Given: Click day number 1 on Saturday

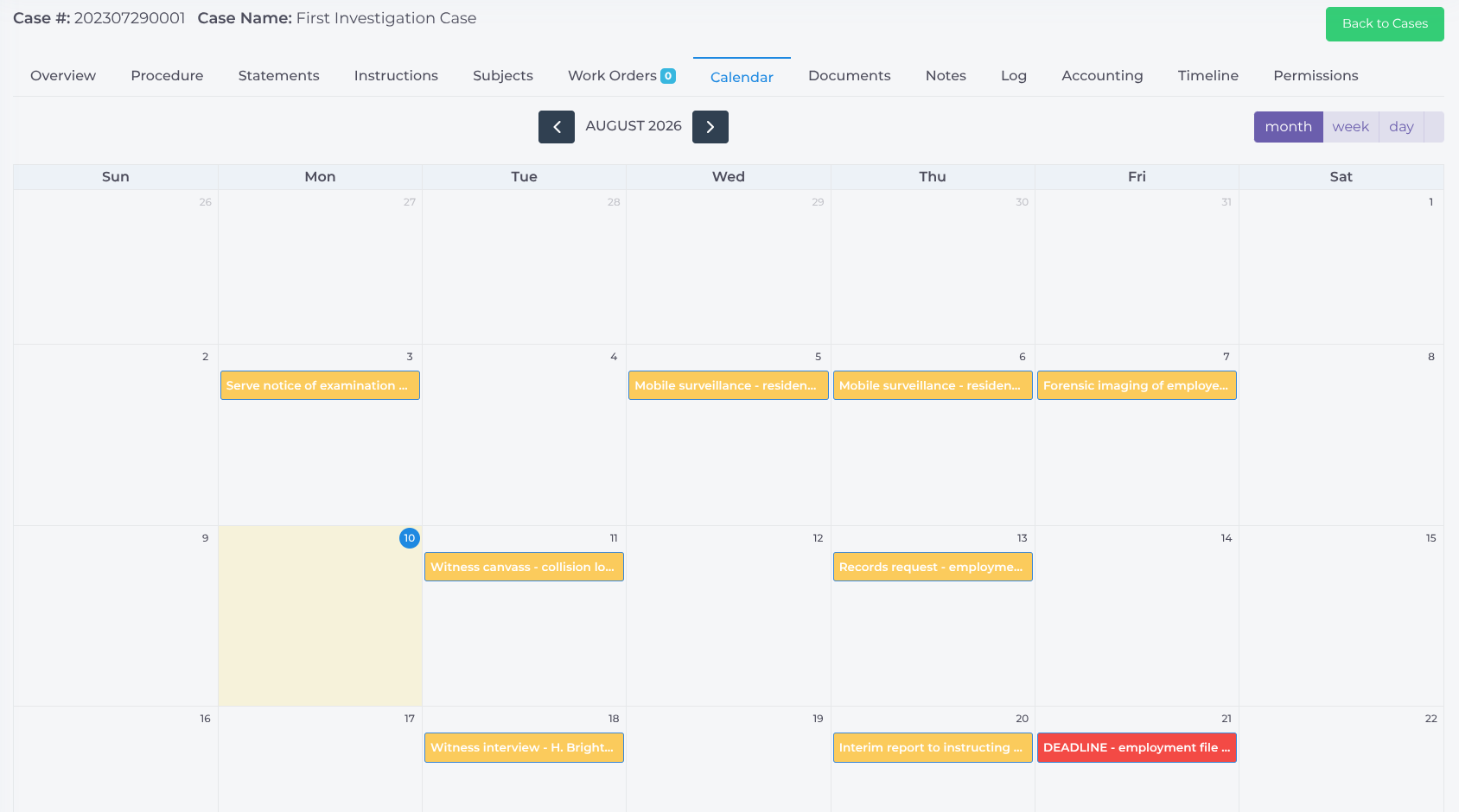Looking at the screenshot, I should [1431, 202].
